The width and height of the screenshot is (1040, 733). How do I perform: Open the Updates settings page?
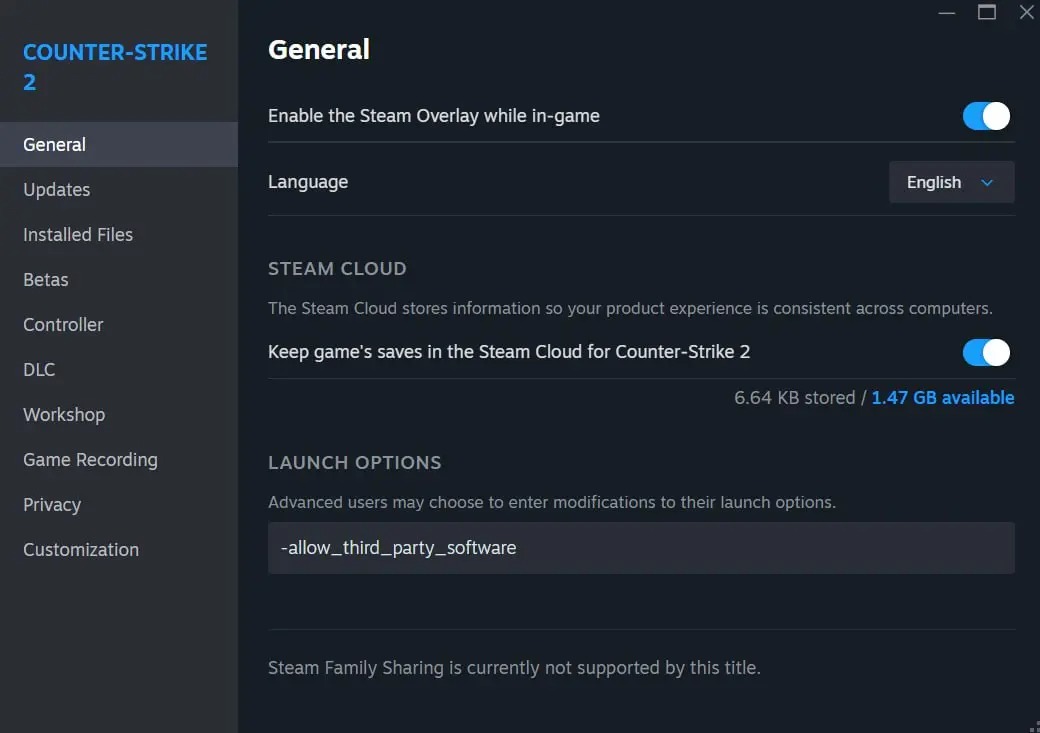(x=57, y=189)
